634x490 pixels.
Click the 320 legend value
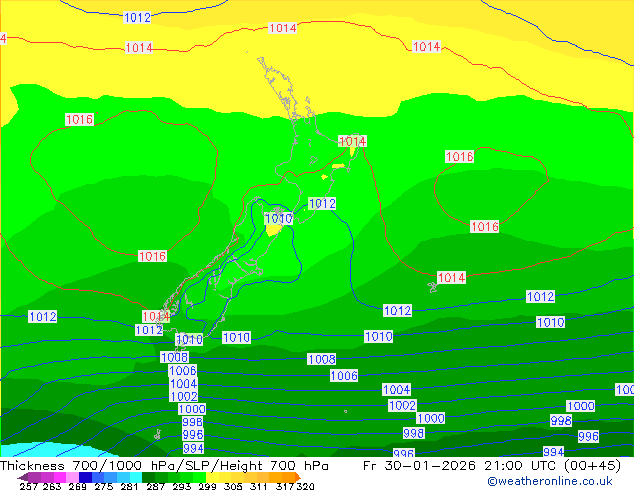306,486
